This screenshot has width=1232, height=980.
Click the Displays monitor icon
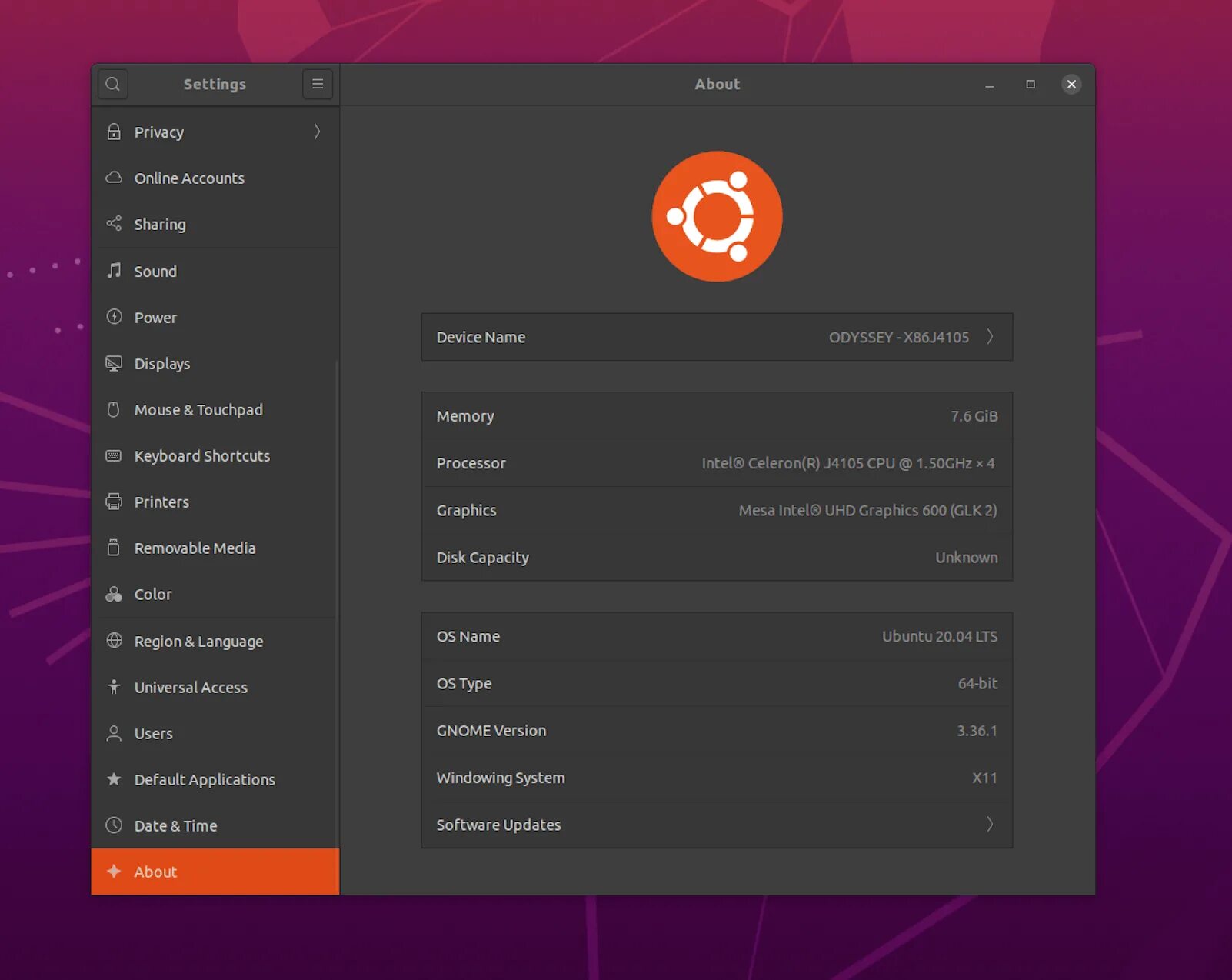(114, 363)
